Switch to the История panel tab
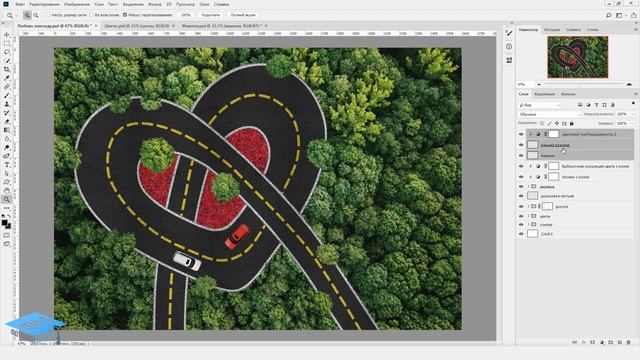This screenshot has height=360, width=640. tap(551, 30)
